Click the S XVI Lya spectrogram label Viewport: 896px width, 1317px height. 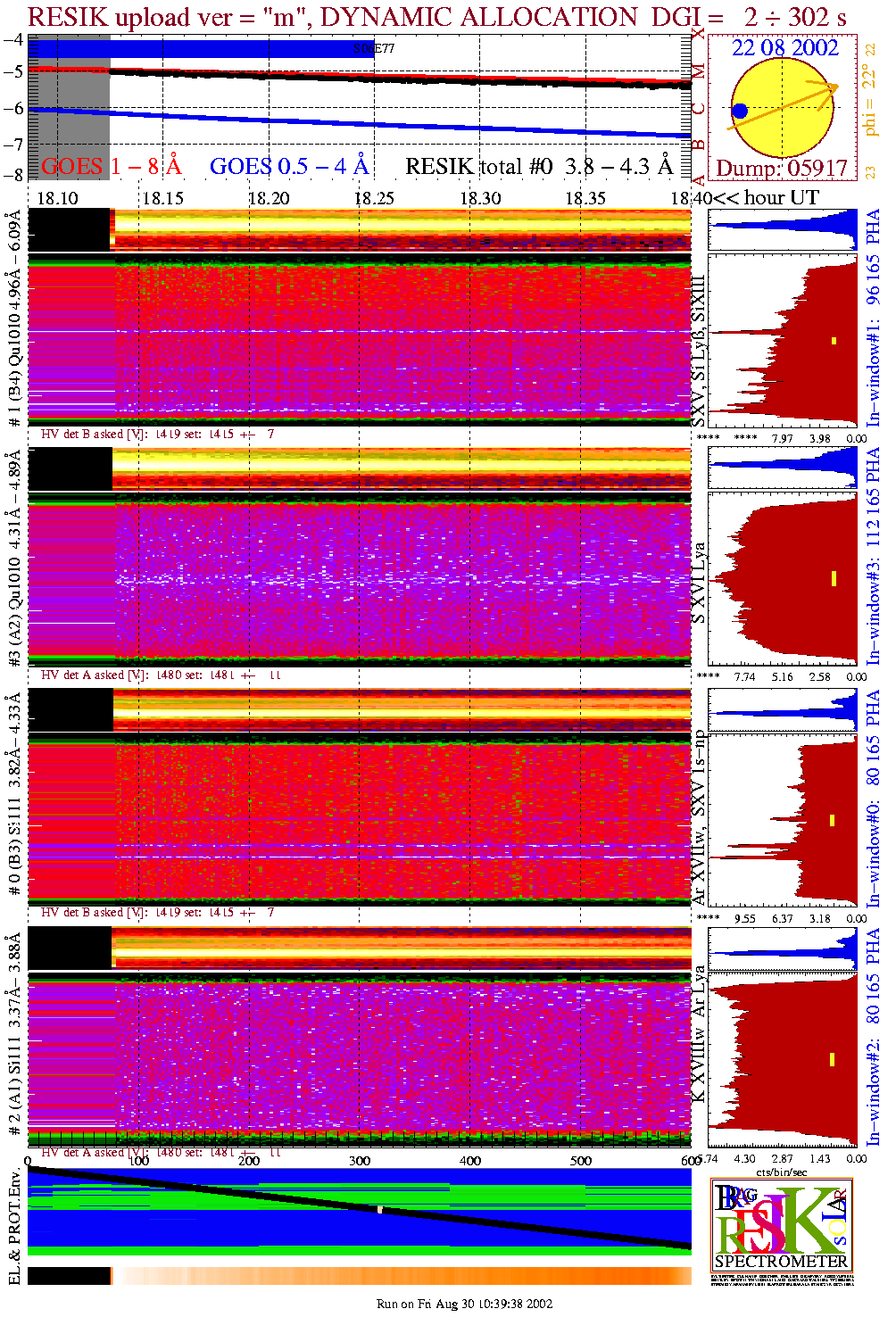point(699,582)
